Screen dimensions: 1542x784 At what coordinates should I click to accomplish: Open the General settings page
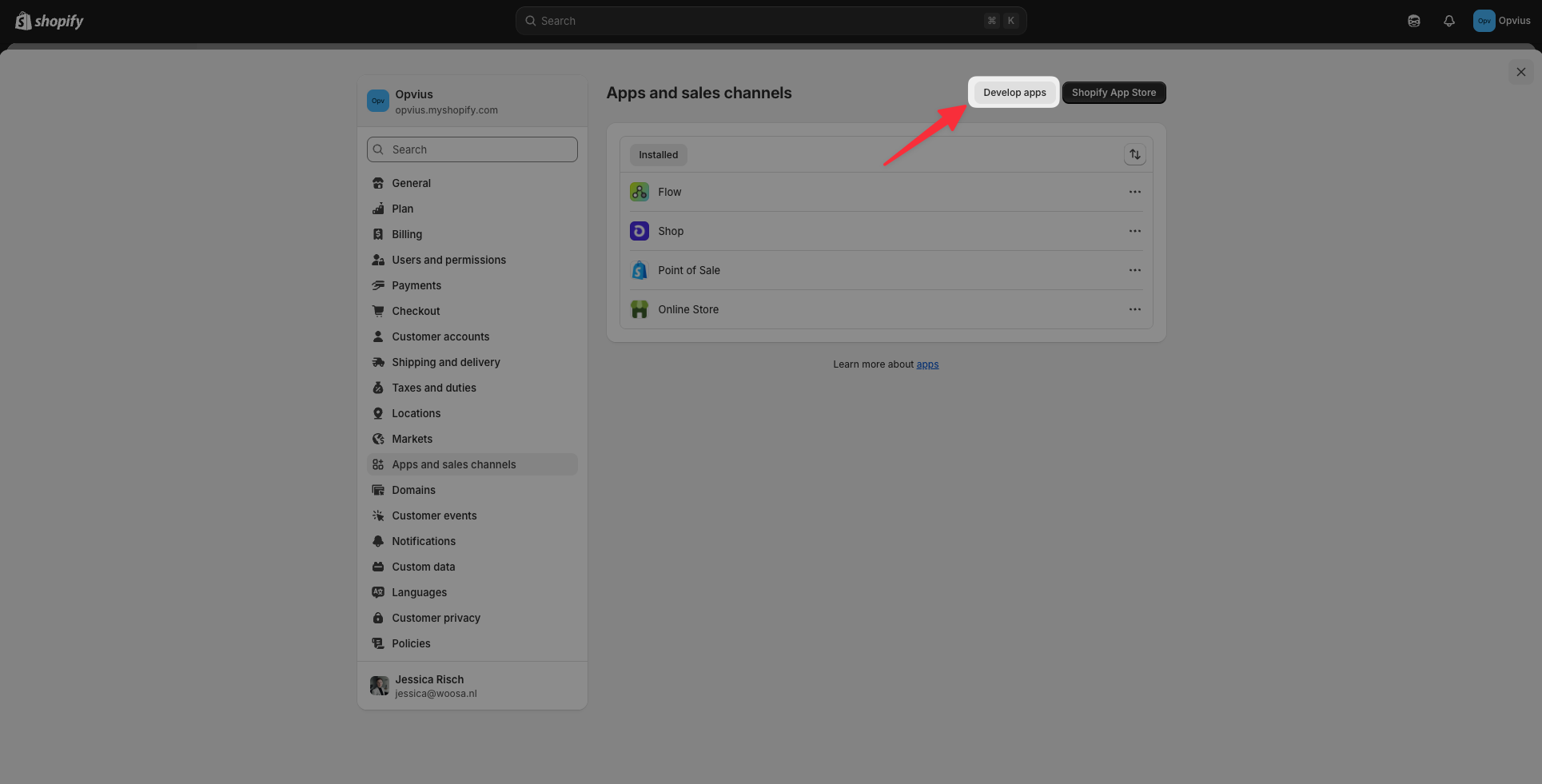[472, 183]
